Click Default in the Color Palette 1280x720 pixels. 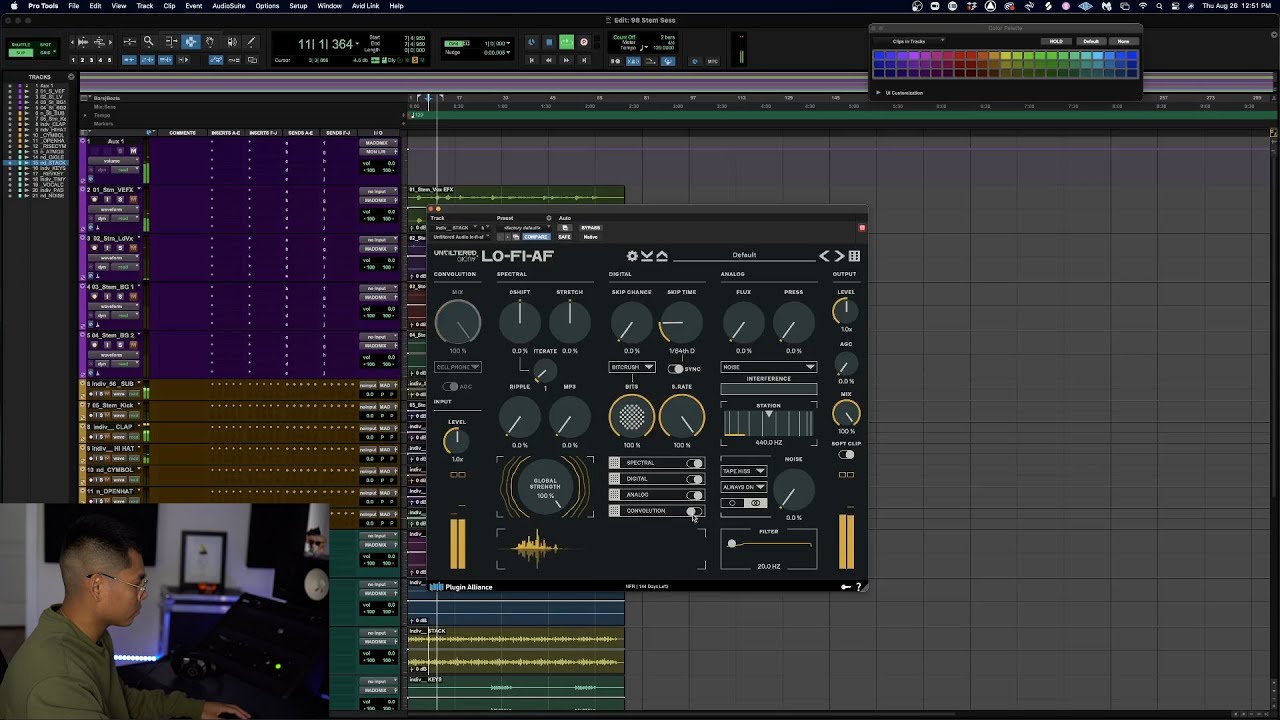pyautogui.click(x=1091, y=41)
